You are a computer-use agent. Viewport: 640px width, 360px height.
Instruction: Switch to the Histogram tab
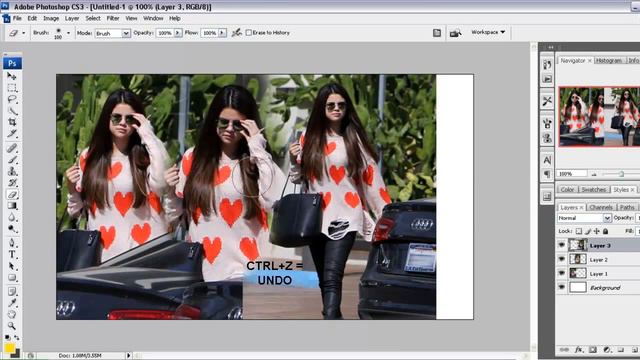[609, 60]
